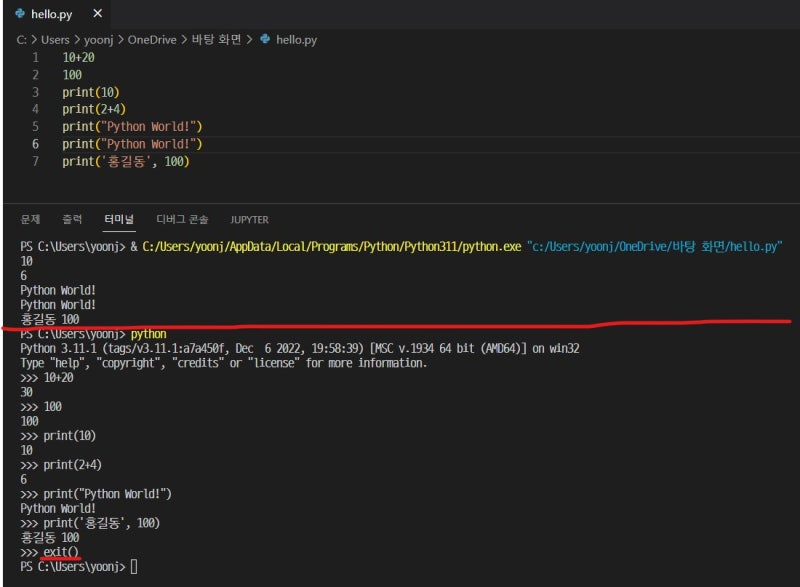This screenshot has width=800, height=587.
Task: Switch to the 출력 panel tab
Action: [72, 219]
